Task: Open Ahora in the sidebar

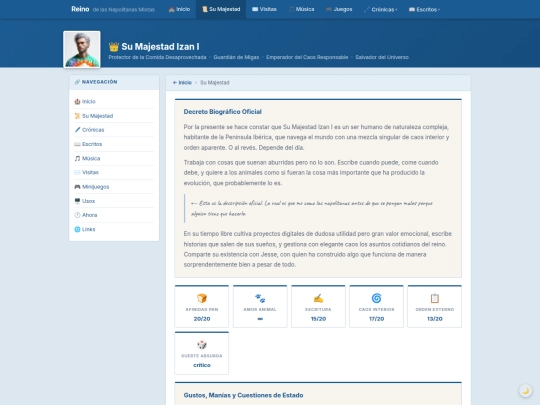Action: (114, 215)
